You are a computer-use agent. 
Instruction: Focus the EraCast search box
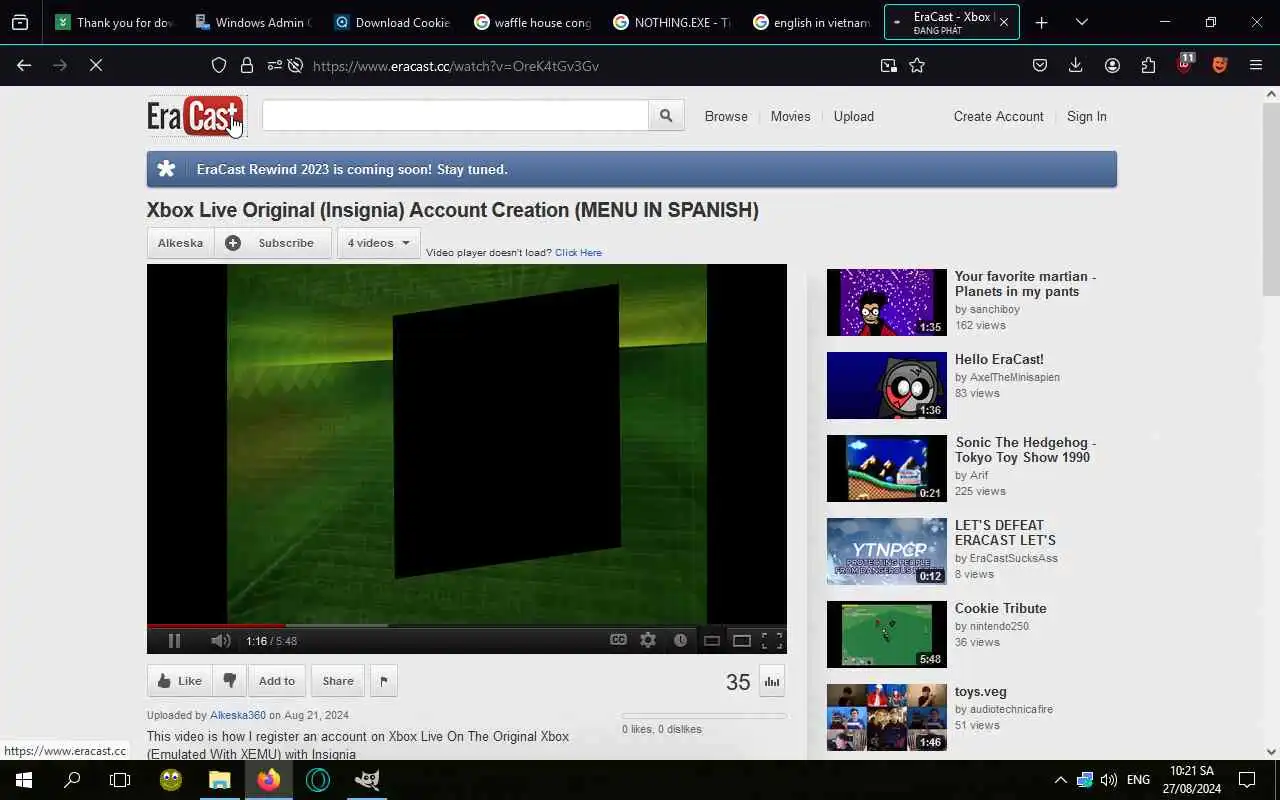[455, 116]
